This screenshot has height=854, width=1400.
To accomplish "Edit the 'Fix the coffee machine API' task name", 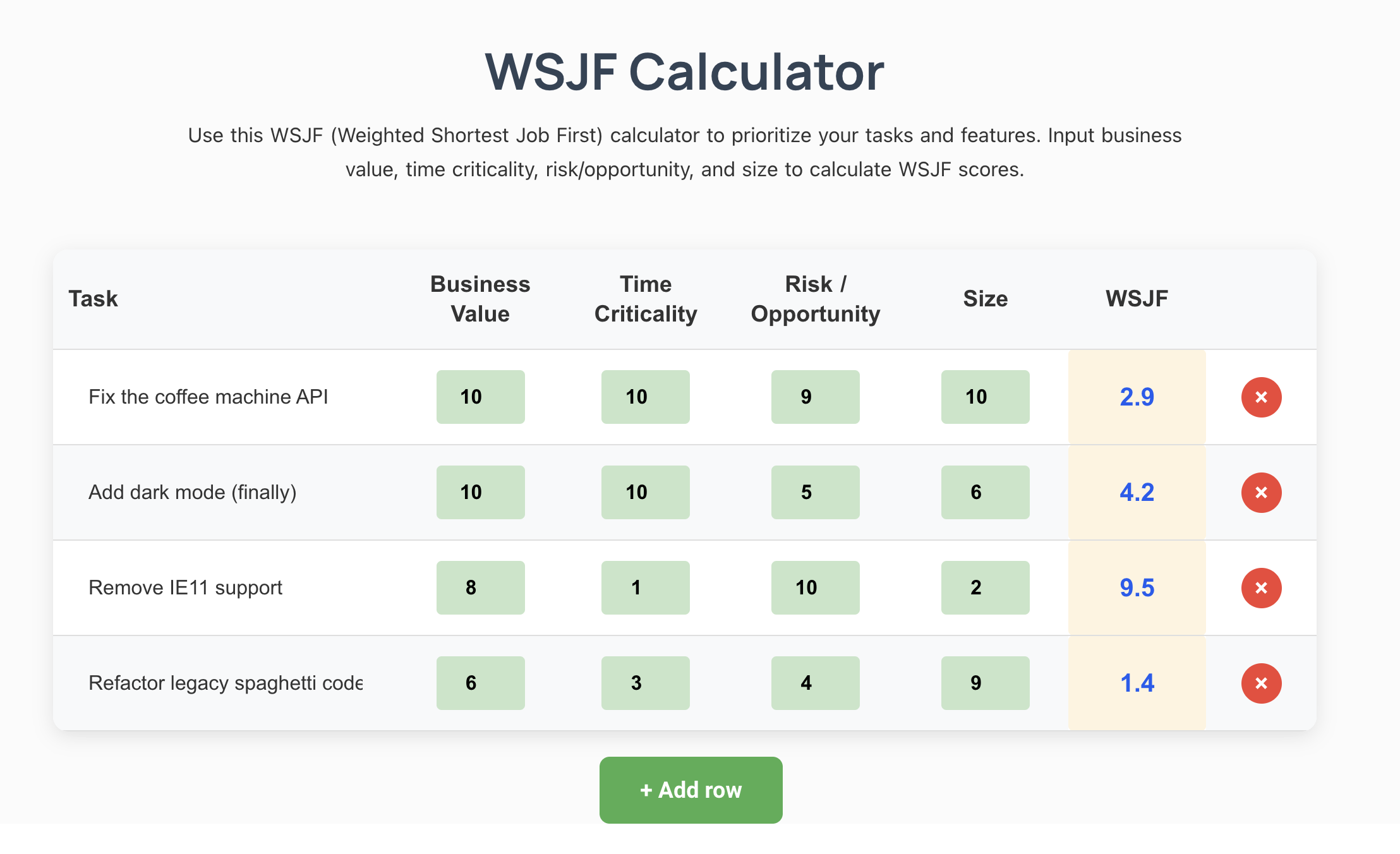I will click(225, 397).
